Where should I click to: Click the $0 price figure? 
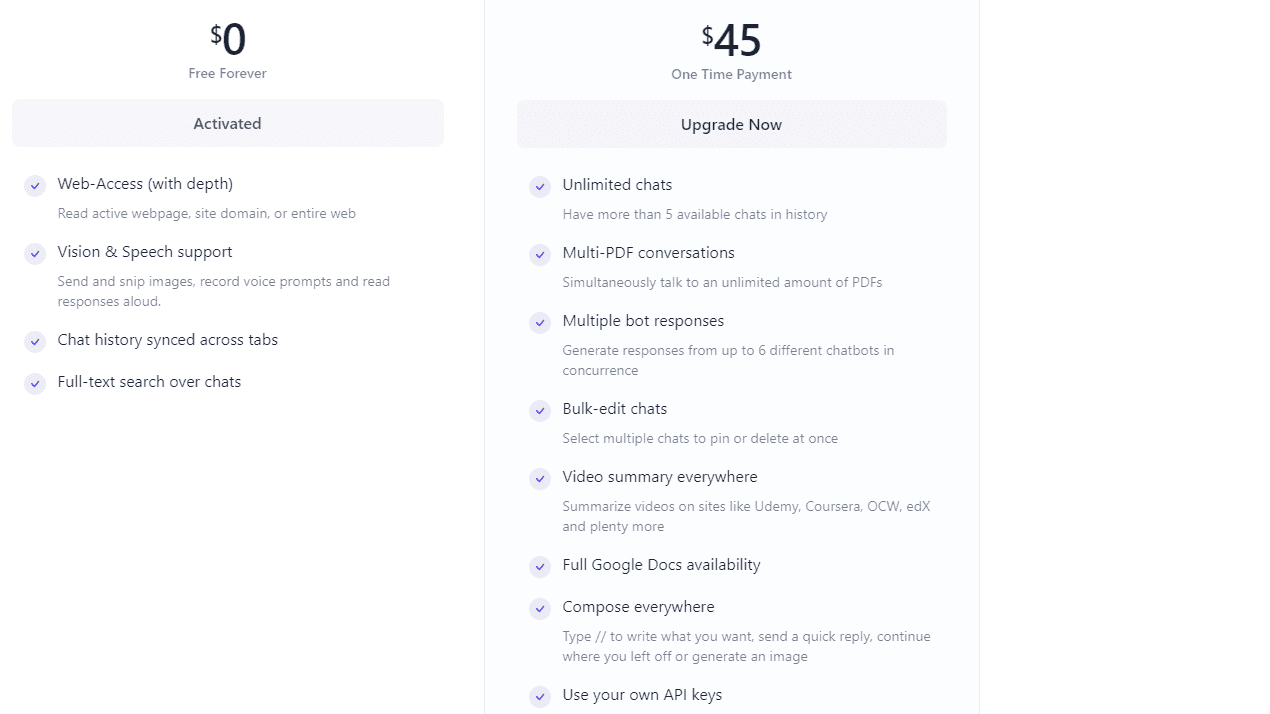[228, 38]
